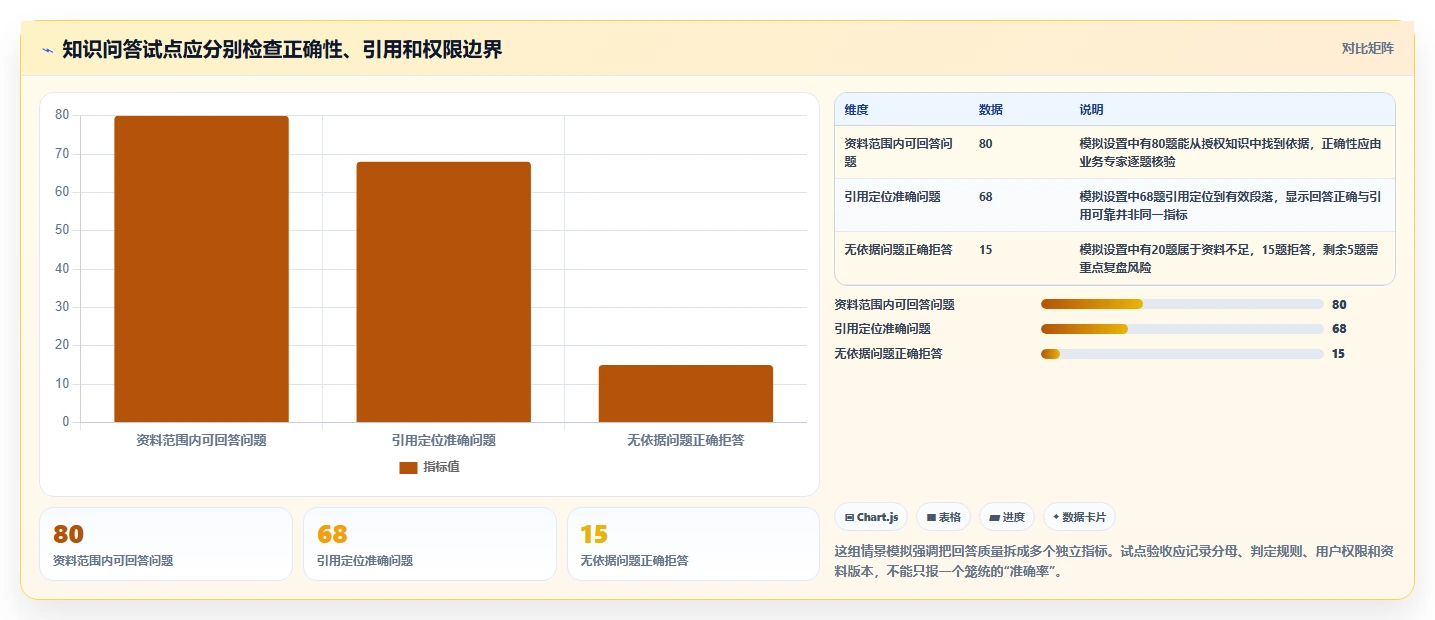Click the description starting 模拟设置中有80题
The height and width of the screenshot is (620, 1435).
(1230, 152)
